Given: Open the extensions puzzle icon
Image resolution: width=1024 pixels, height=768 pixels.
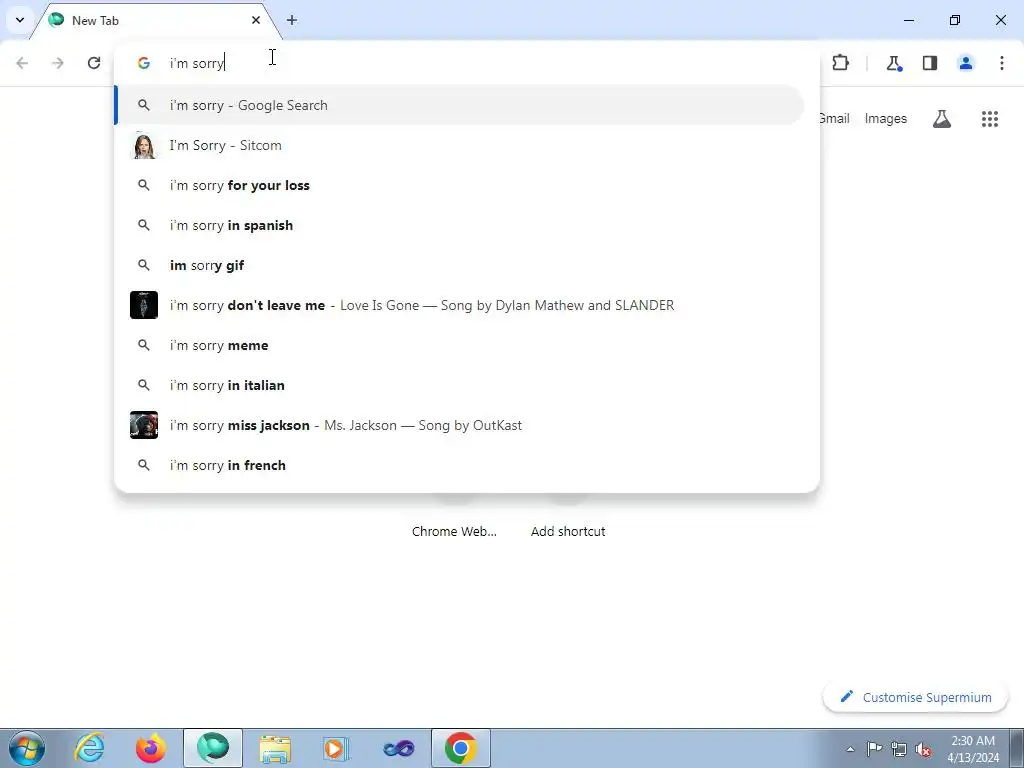Looking at the screenshot, I should (840, 63).
